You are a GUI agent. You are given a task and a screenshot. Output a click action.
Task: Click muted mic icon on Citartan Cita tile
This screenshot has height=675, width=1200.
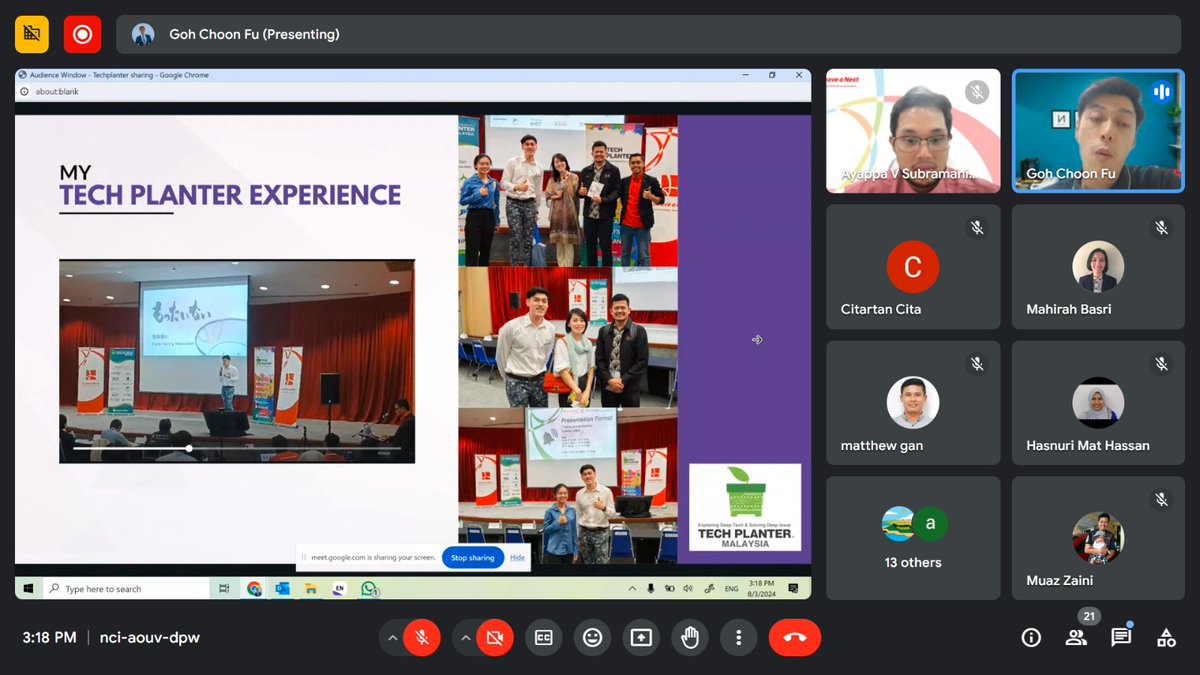click(976, 228)
